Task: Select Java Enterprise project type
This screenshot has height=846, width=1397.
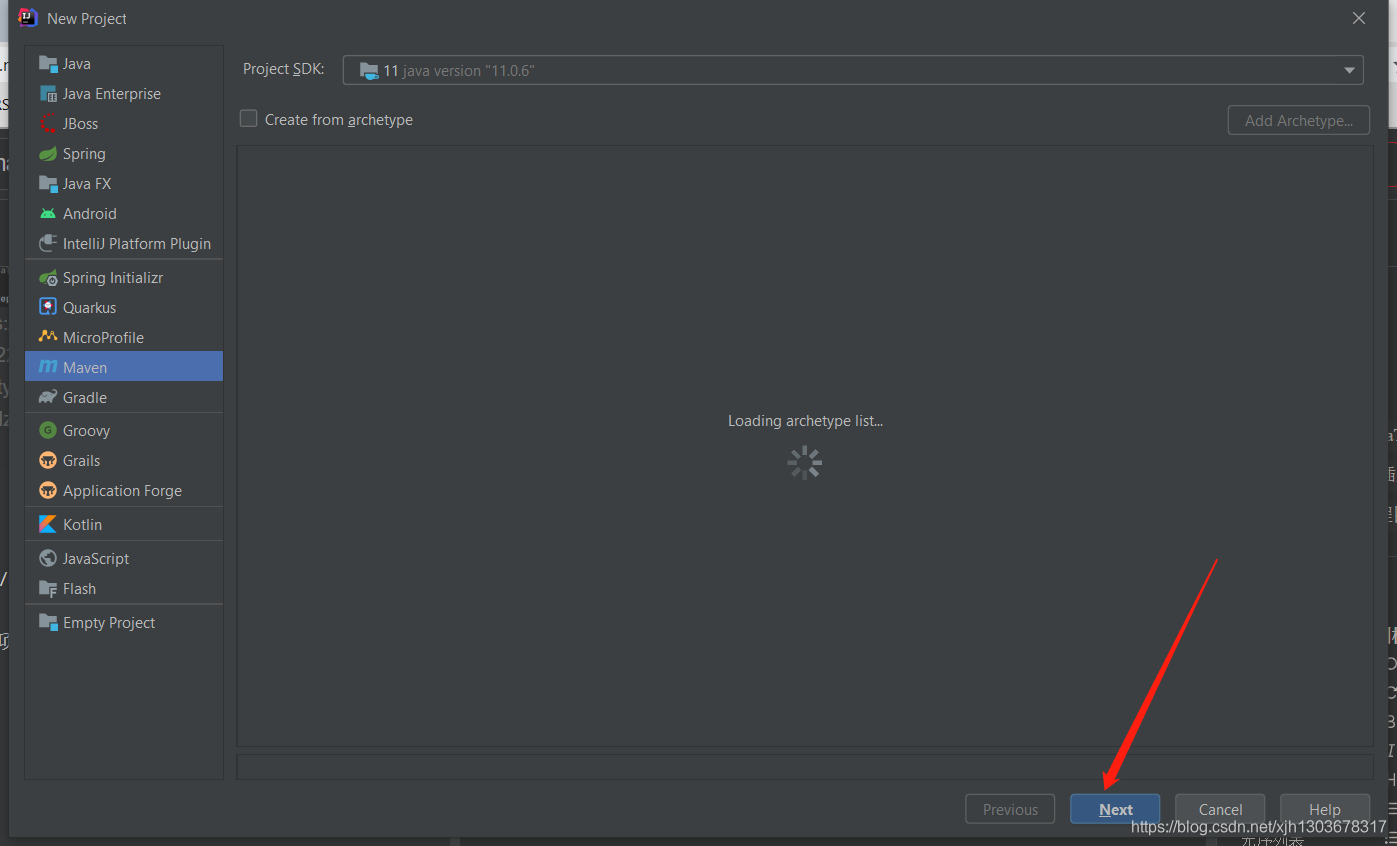Action: 112,94
